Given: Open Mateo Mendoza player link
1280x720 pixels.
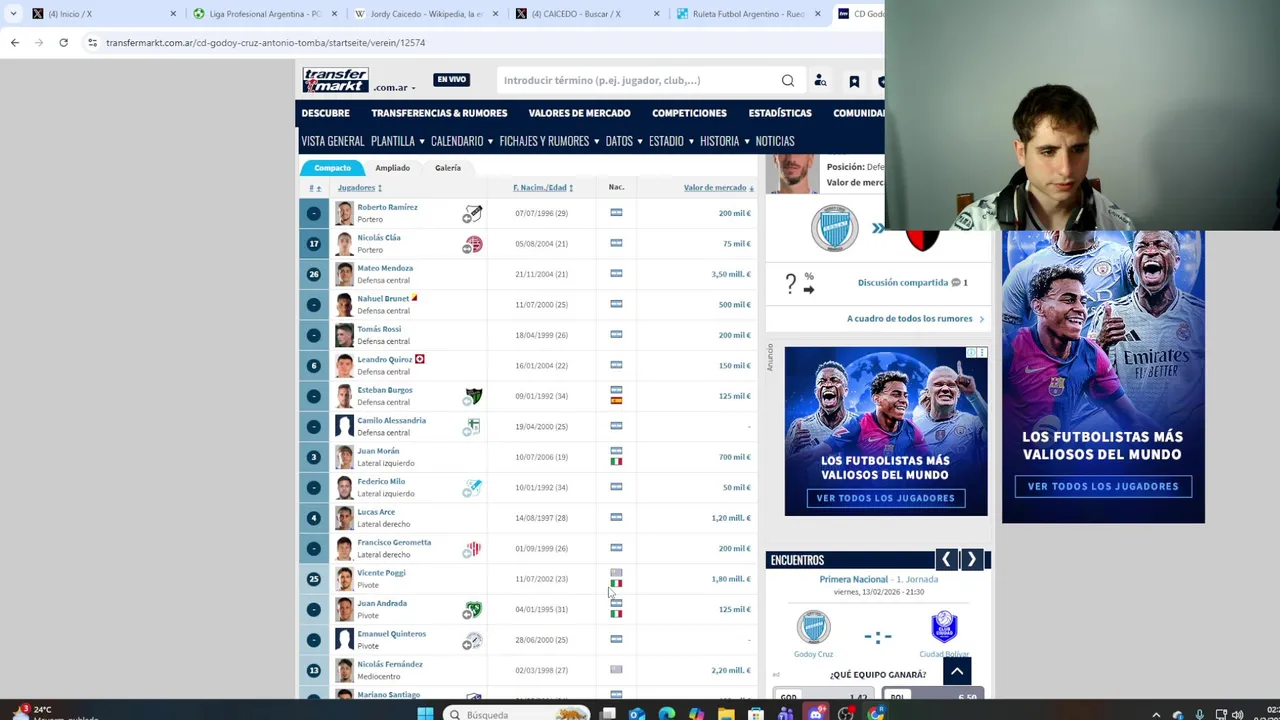Looking at the screenshot, I should [385, 268].
